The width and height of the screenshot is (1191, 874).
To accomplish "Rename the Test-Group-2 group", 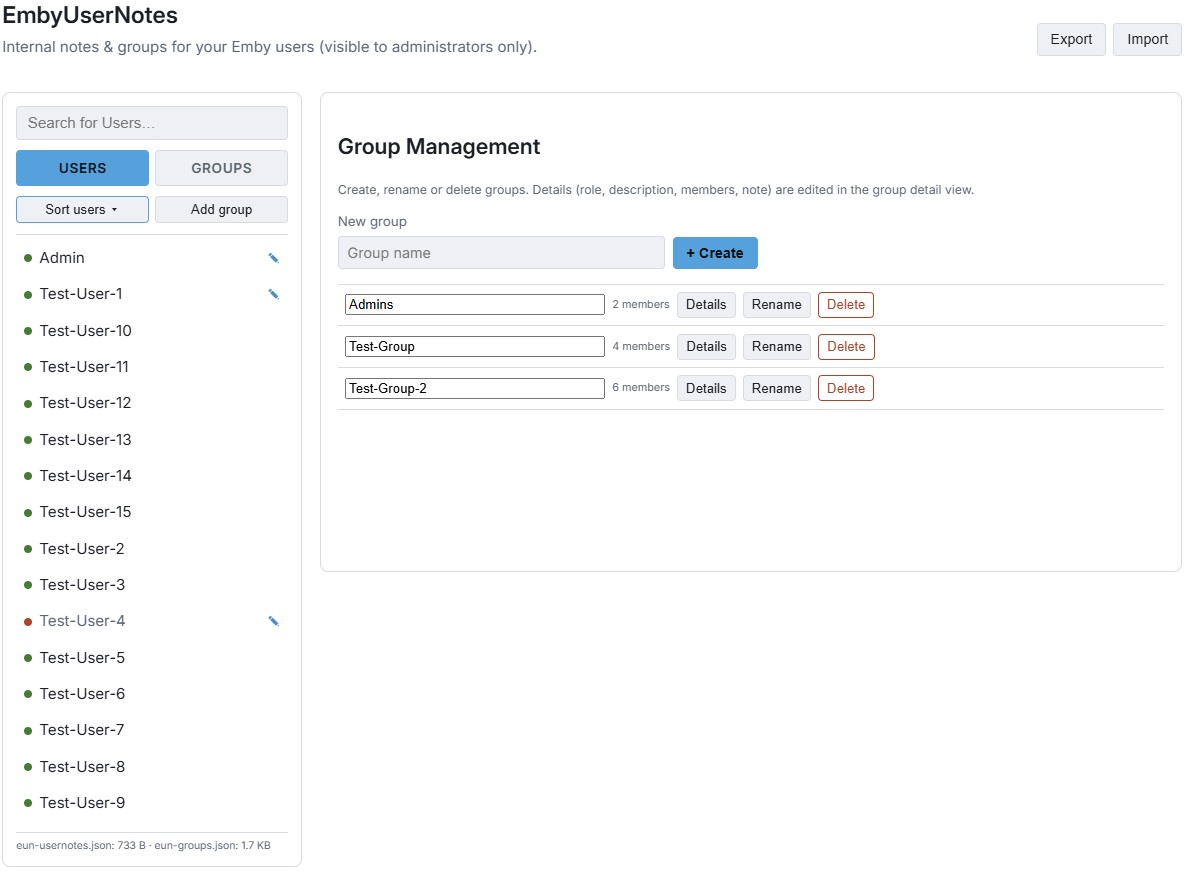I will (776, 388).
